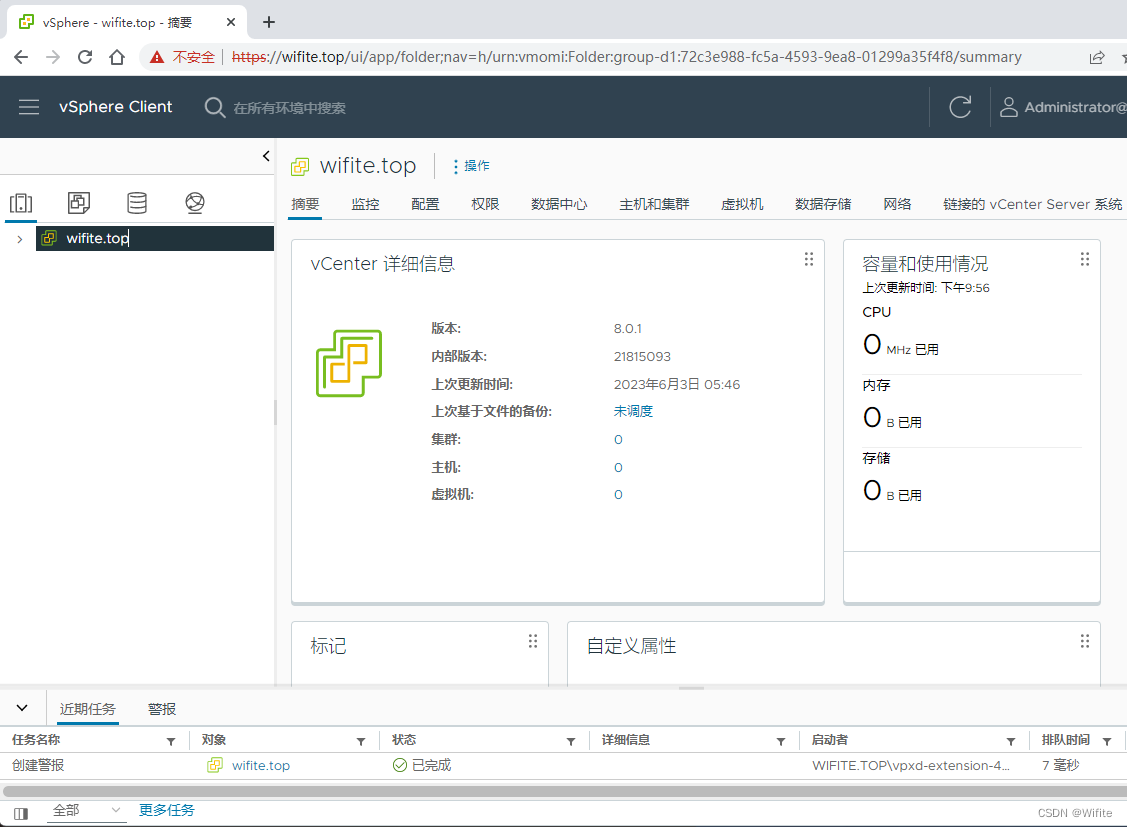1127x827 pixels.
Task: Collapse the left navigation pane
Action: [x=266, y=156]
